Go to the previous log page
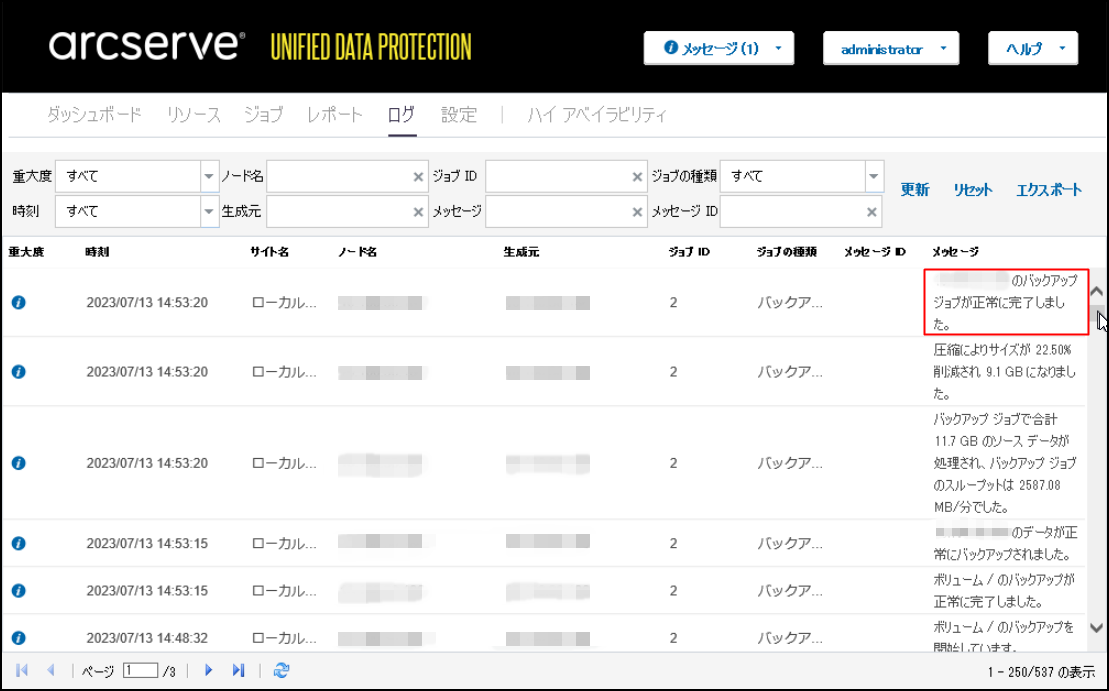1109x691 pixels. coord(50,670)
